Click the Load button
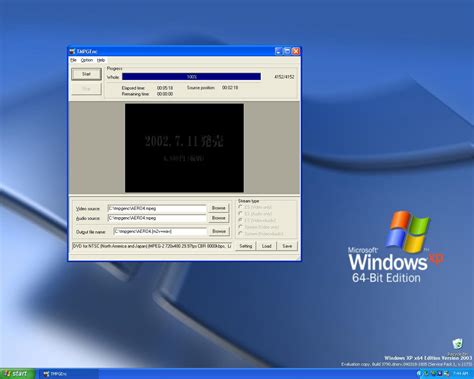 tap(266, 246)
